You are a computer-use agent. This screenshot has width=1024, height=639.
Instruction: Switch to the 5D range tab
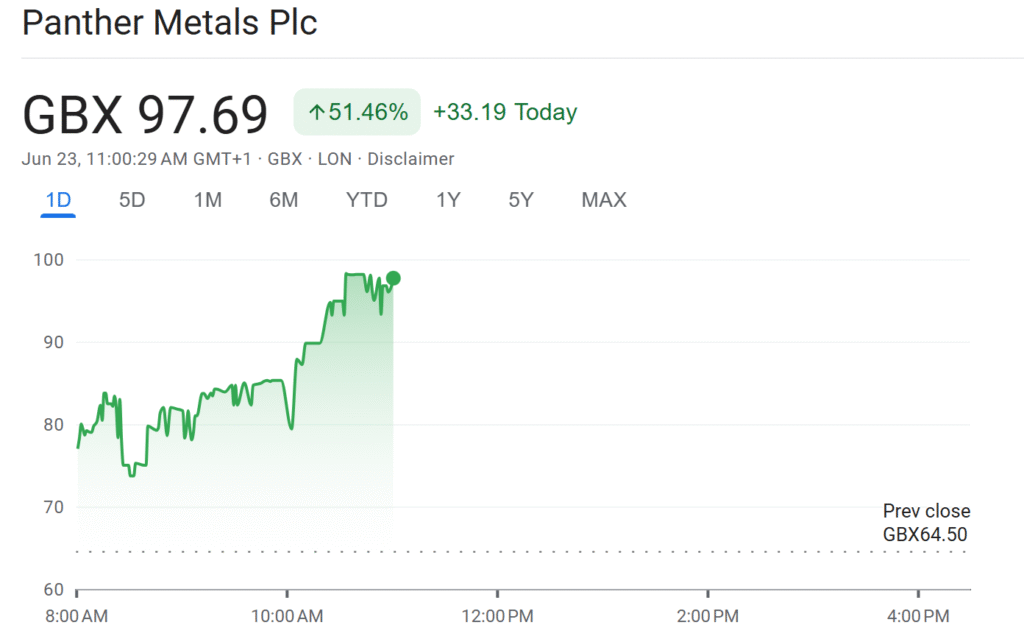click(132, 200)
